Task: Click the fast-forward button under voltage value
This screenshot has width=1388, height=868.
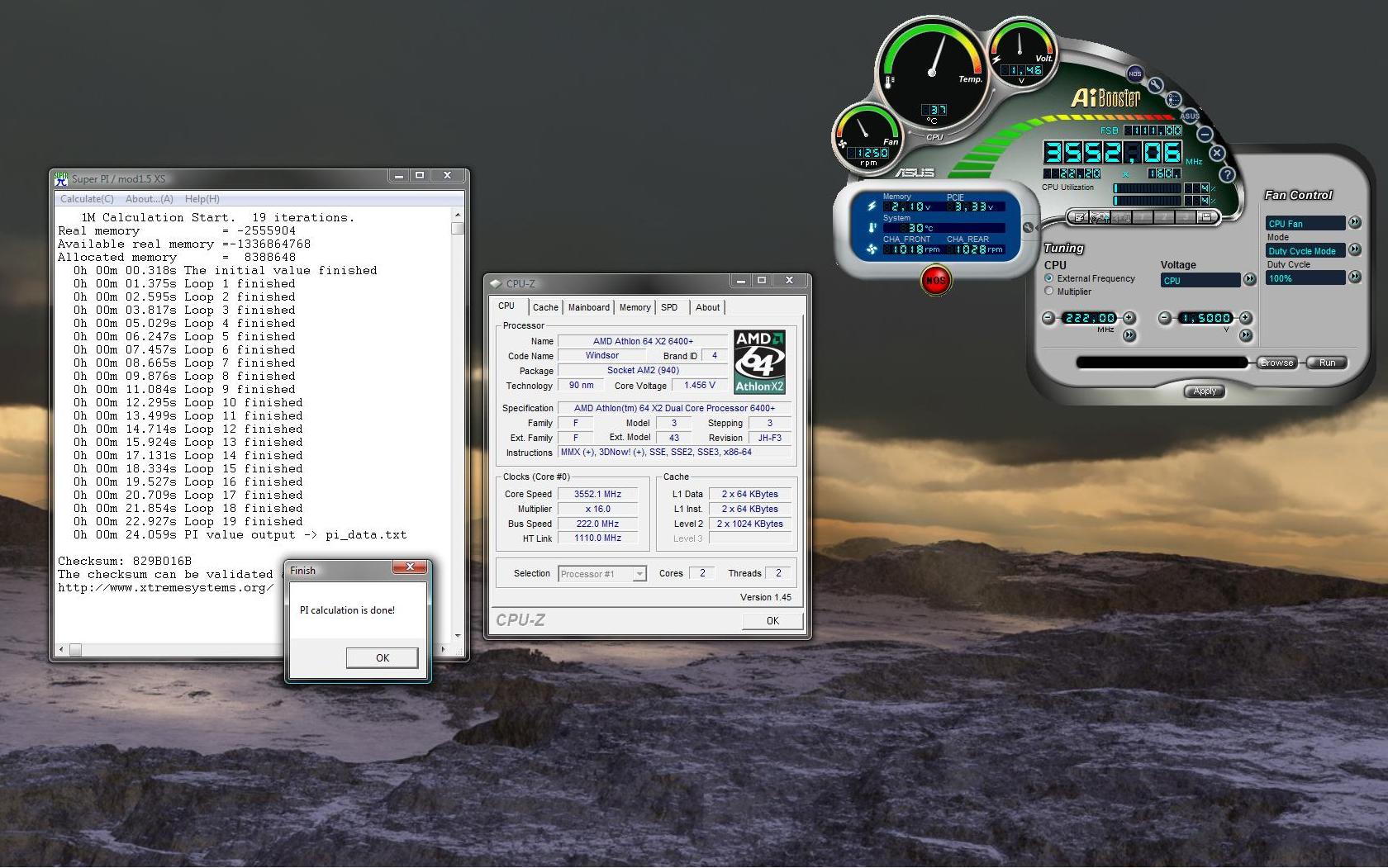Action: click(x=1246, y=334)
